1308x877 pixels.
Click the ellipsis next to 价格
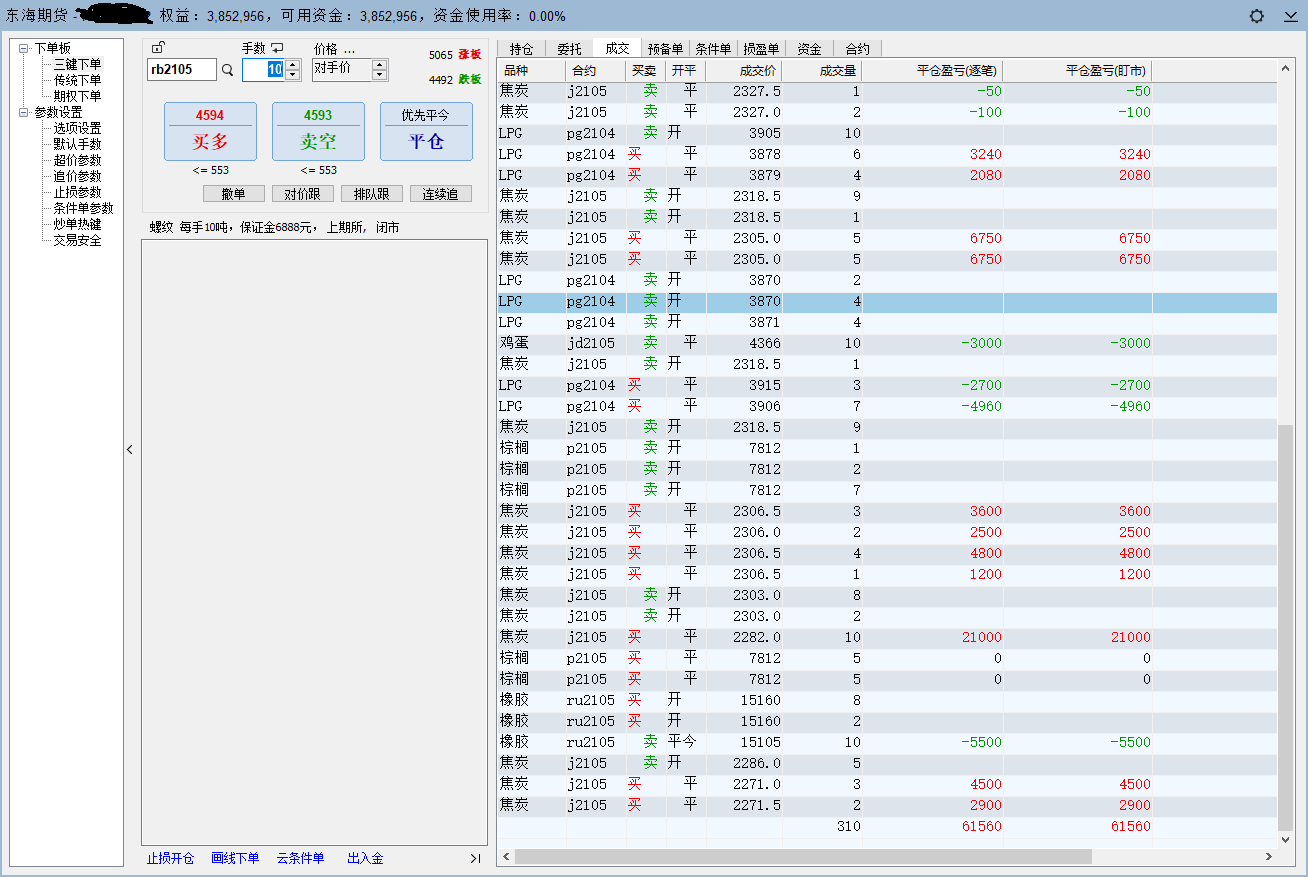349,48
